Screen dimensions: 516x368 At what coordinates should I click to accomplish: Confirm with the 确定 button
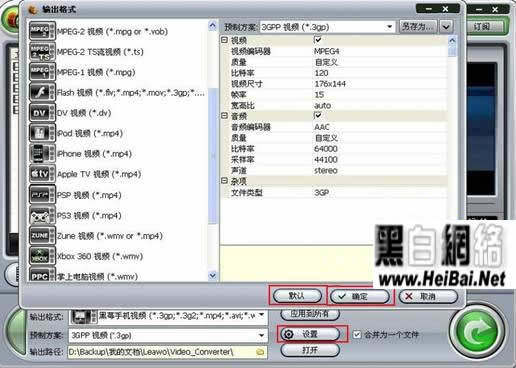[x=360, y=296]
